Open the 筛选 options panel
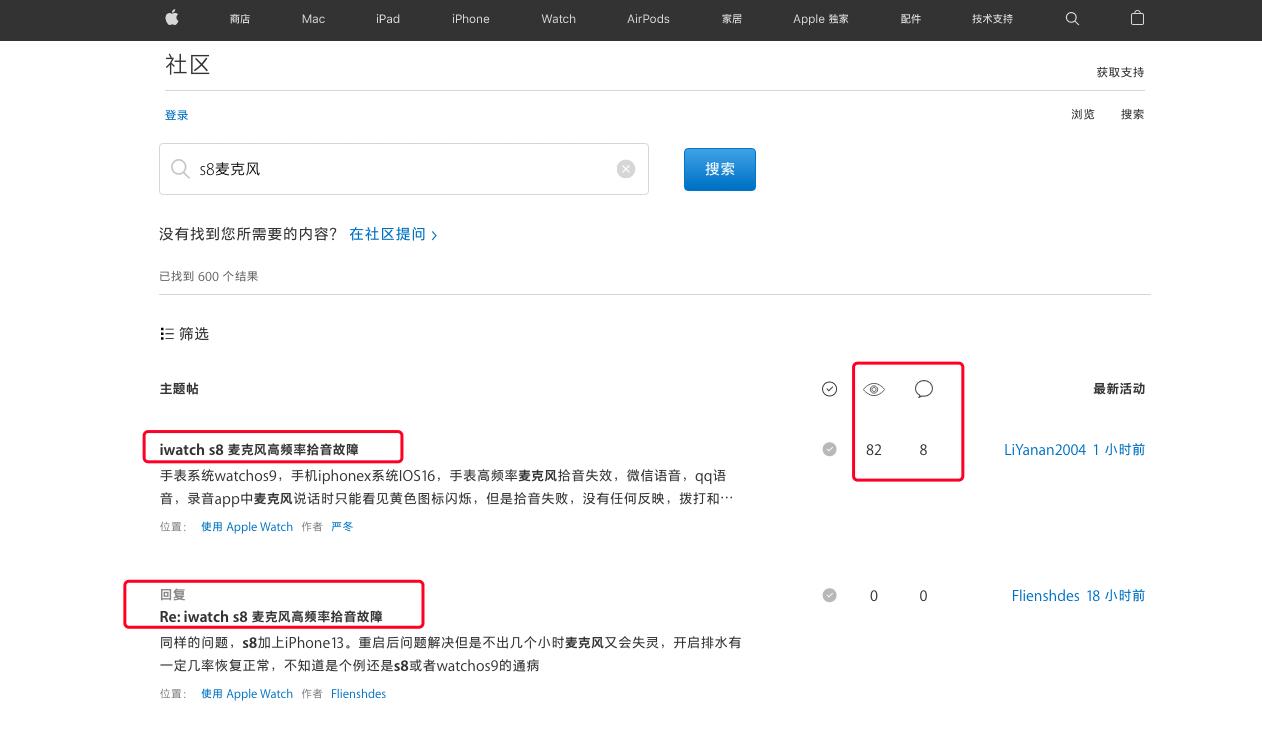This screenshot has width=1262, height=733. [x=185, y=334]
